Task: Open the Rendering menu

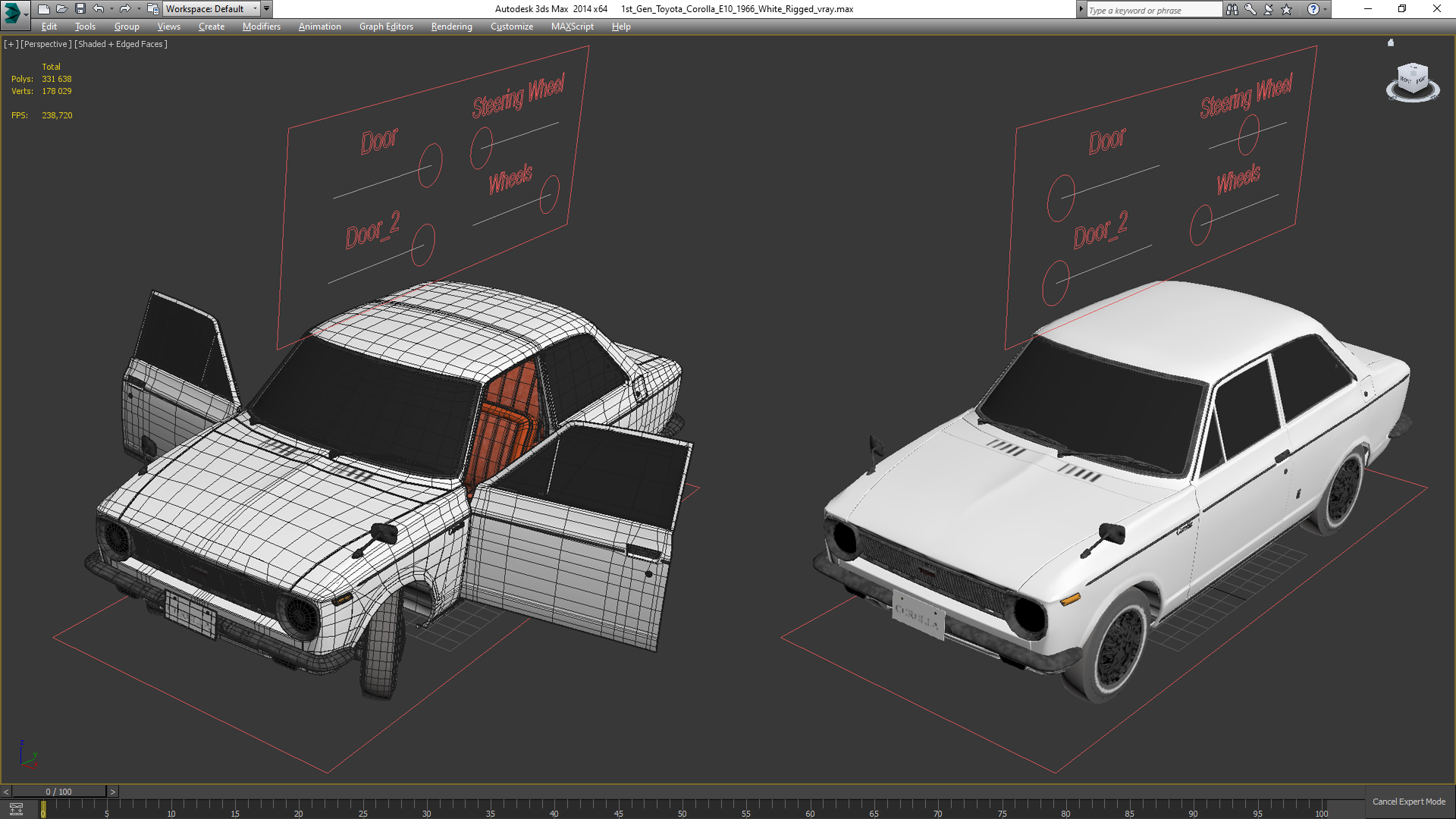Action: (451, 27)
